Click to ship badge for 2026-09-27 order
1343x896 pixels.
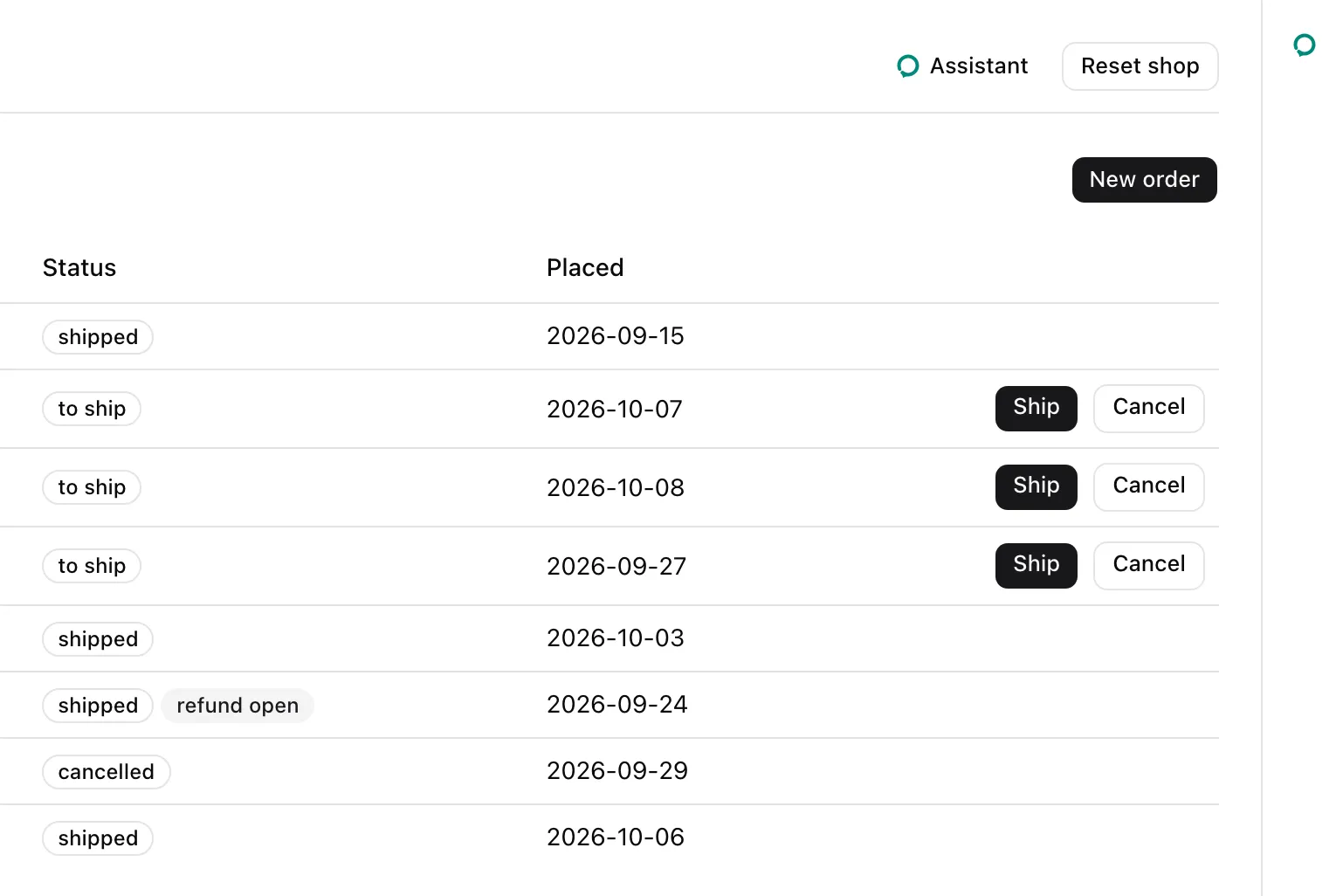92,566
